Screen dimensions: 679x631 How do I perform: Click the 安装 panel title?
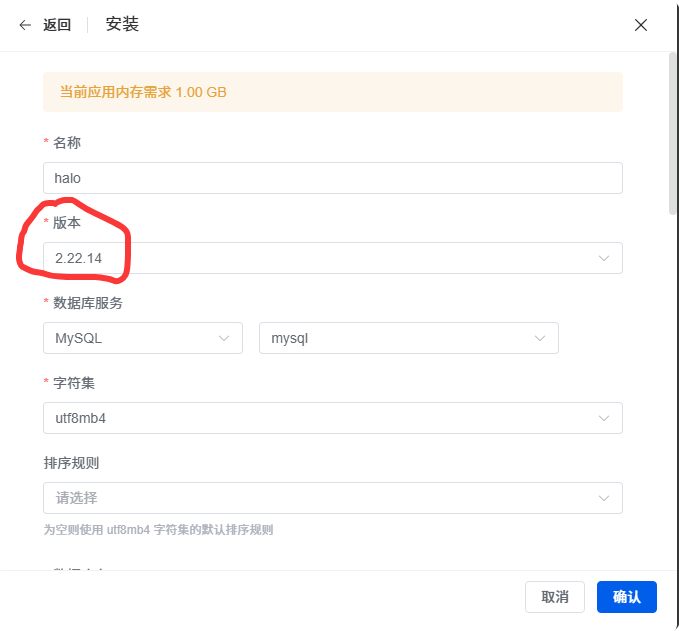(122, 24)
